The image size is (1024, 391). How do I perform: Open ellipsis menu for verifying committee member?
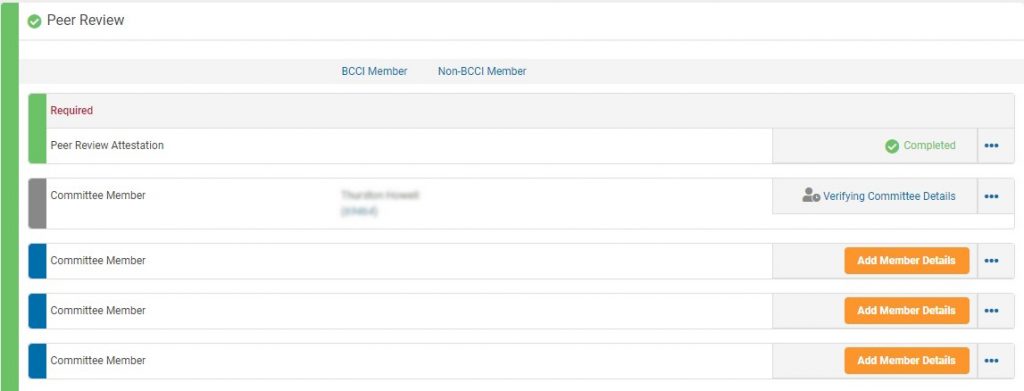(x=991, y=196)
